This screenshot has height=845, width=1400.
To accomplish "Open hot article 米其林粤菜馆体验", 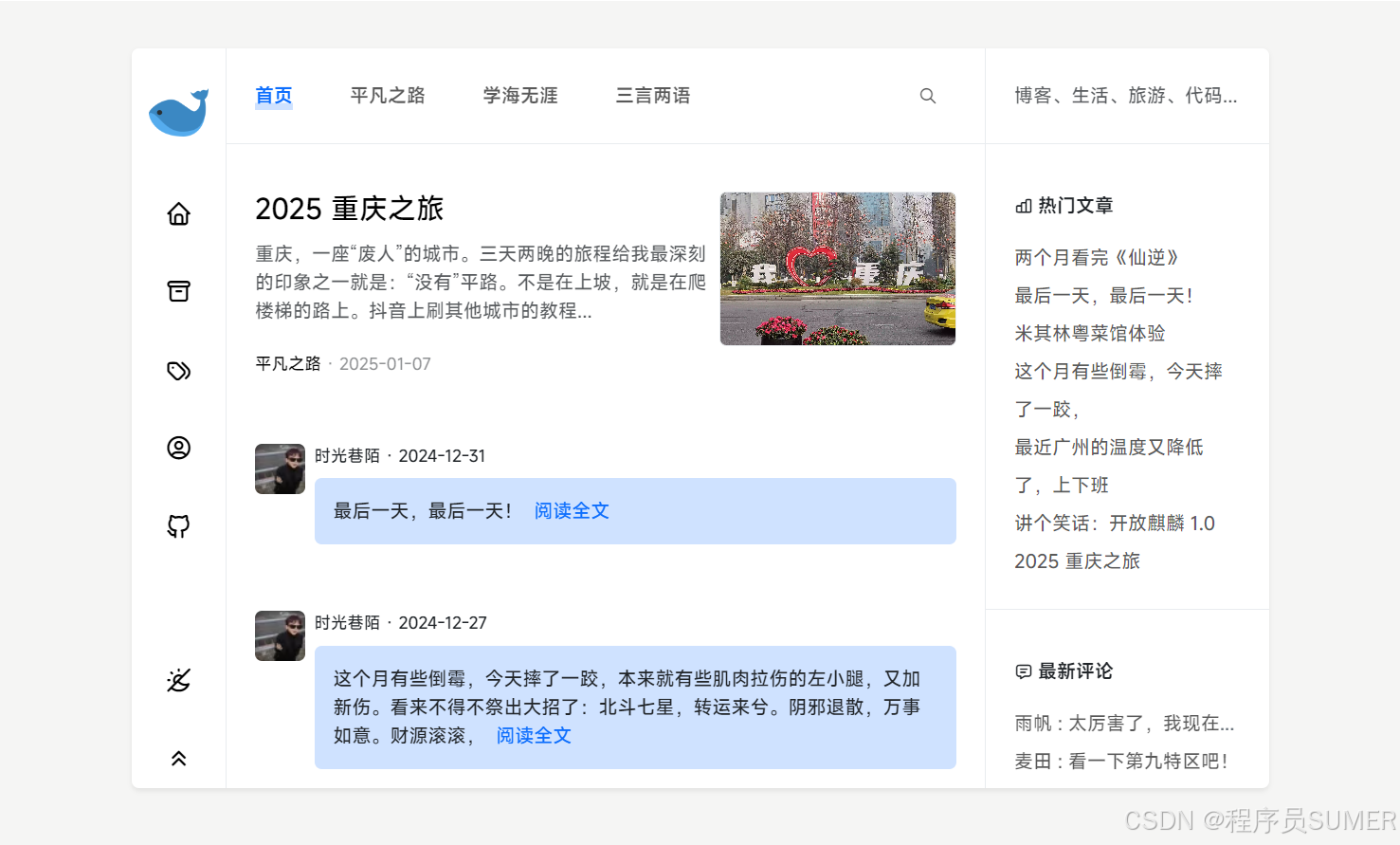I will point(1090,334).
